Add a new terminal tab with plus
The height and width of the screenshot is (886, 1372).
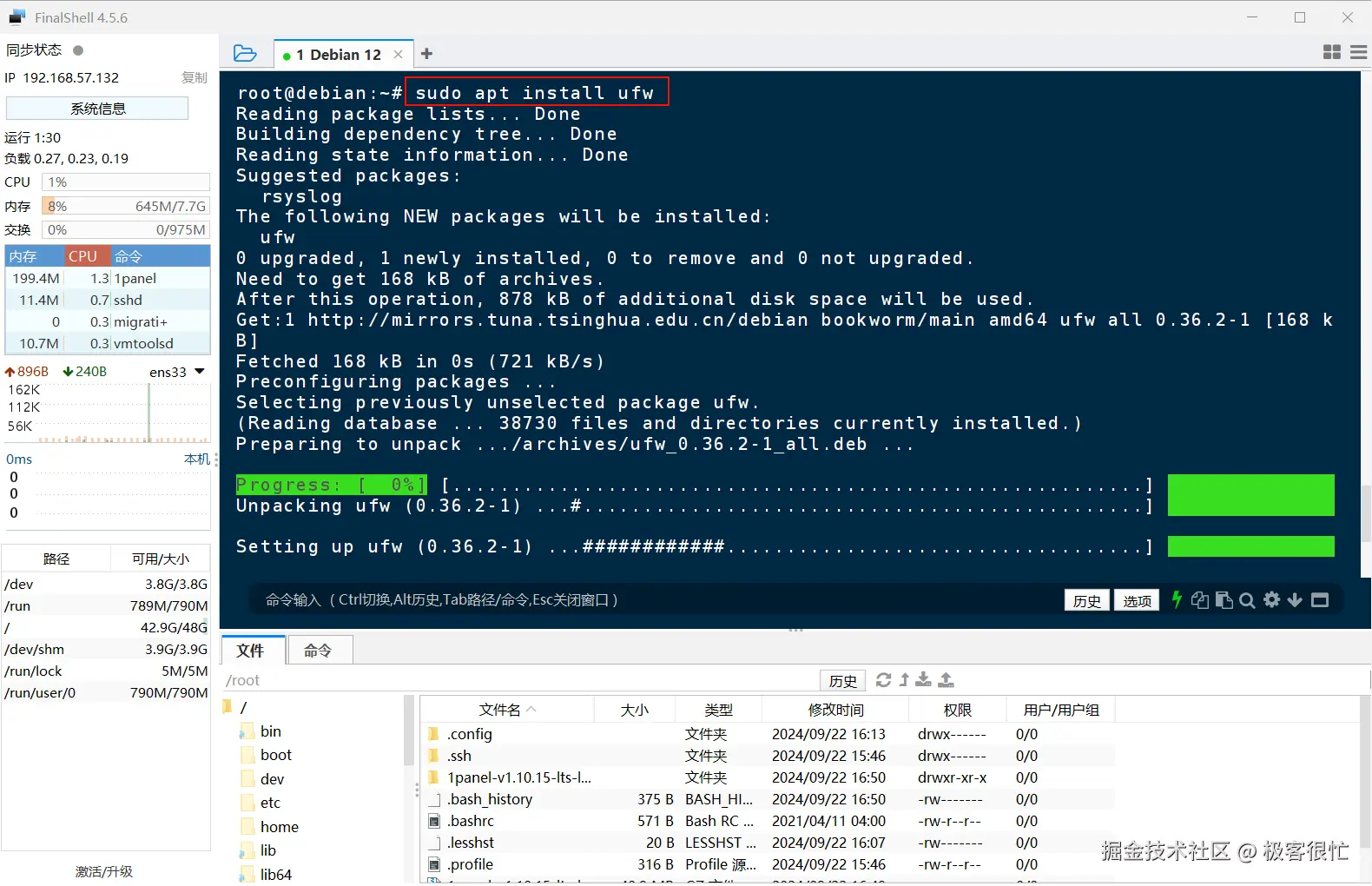tap(426, 54)
